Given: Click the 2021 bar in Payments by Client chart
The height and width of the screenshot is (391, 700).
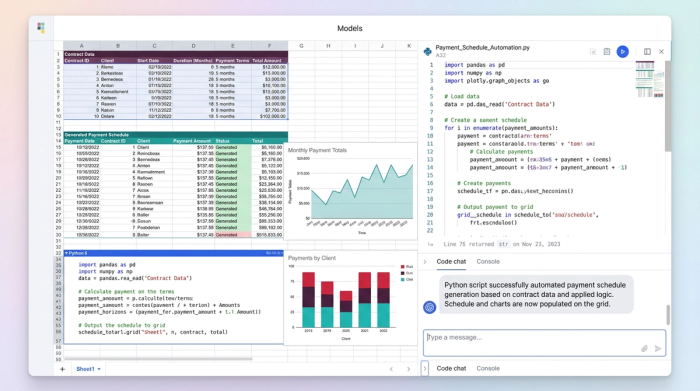Looking at the screenshot, I should [365, 300].
